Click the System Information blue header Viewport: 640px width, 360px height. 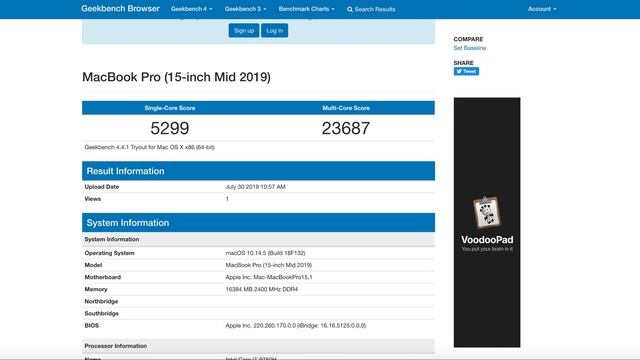pos(258,223)
